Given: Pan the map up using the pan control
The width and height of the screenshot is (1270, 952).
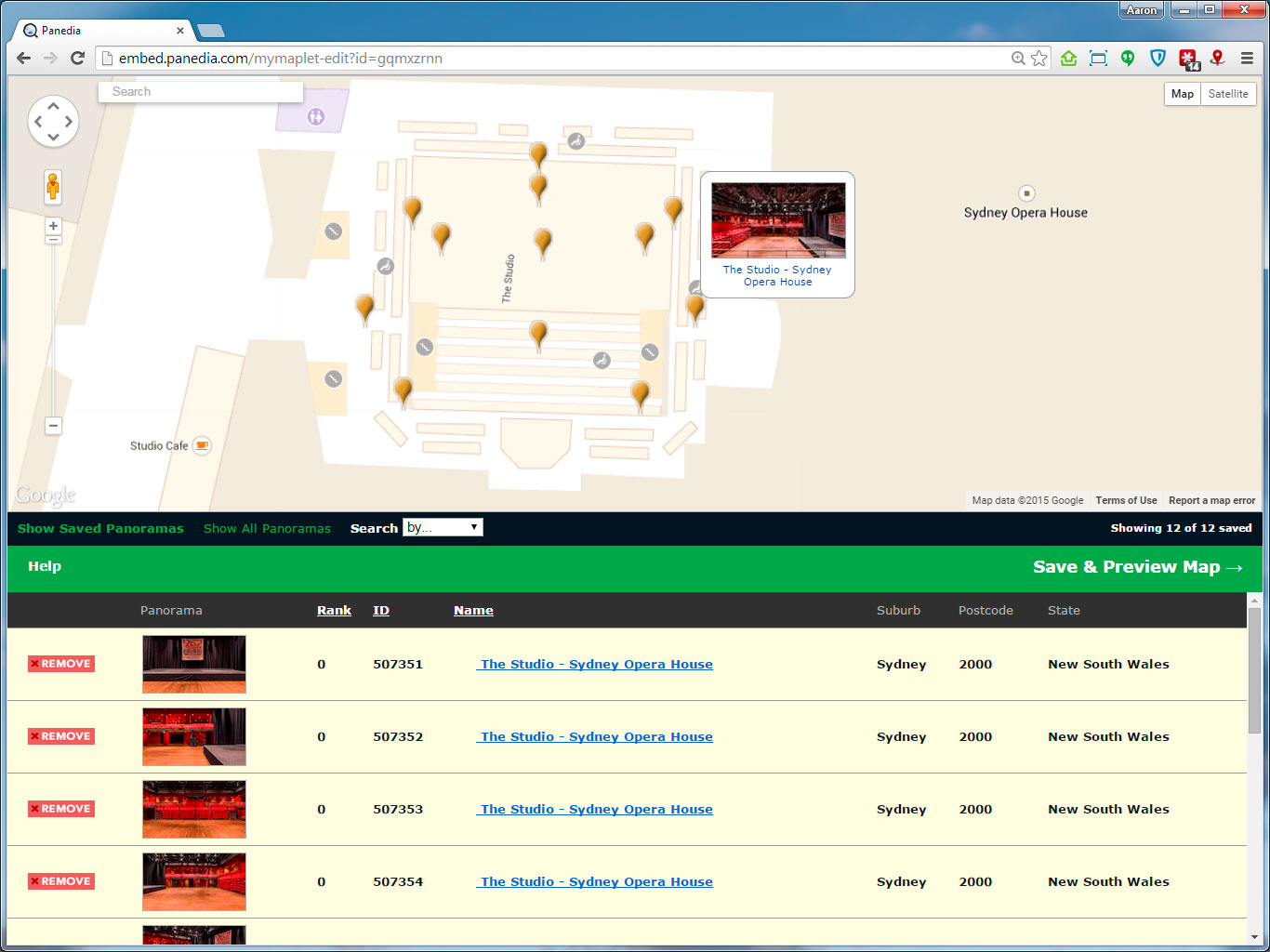Looking at the screenshot, I should click(x=53, y=106).
